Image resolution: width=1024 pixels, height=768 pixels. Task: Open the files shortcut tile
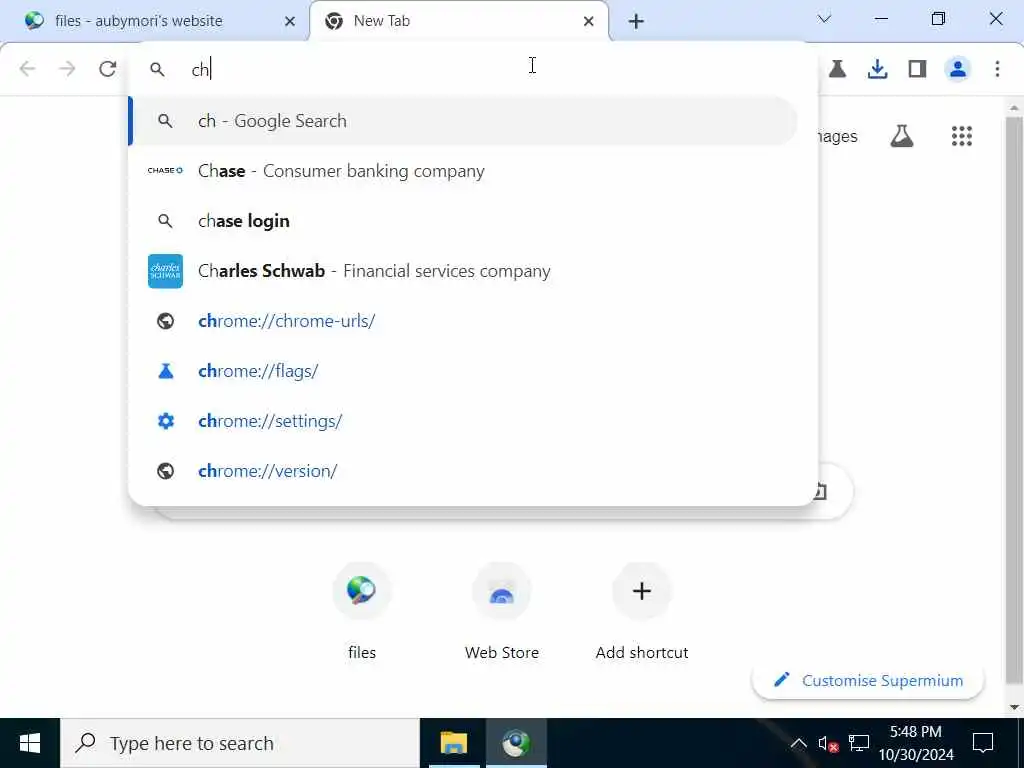coord(362,612)
